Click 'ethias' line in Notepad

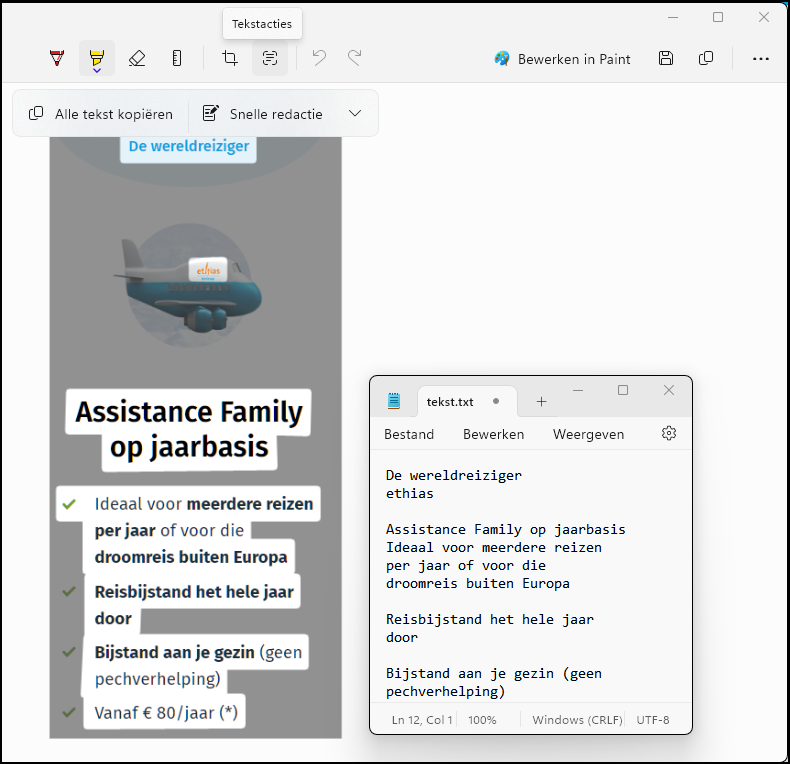[x=410, y=493]
